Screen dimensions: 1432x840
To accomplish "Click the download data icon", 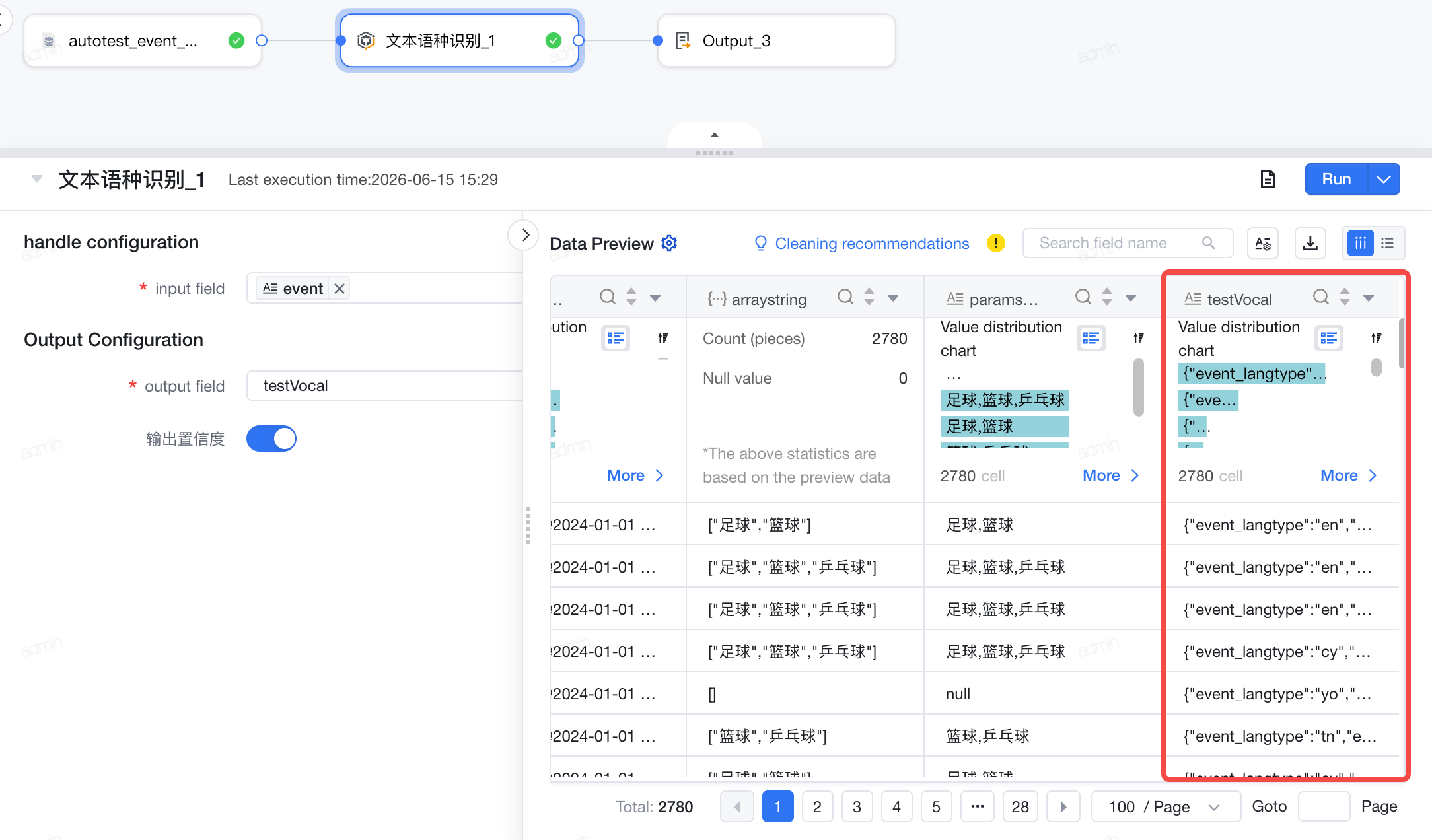I will coord(1310,243).
